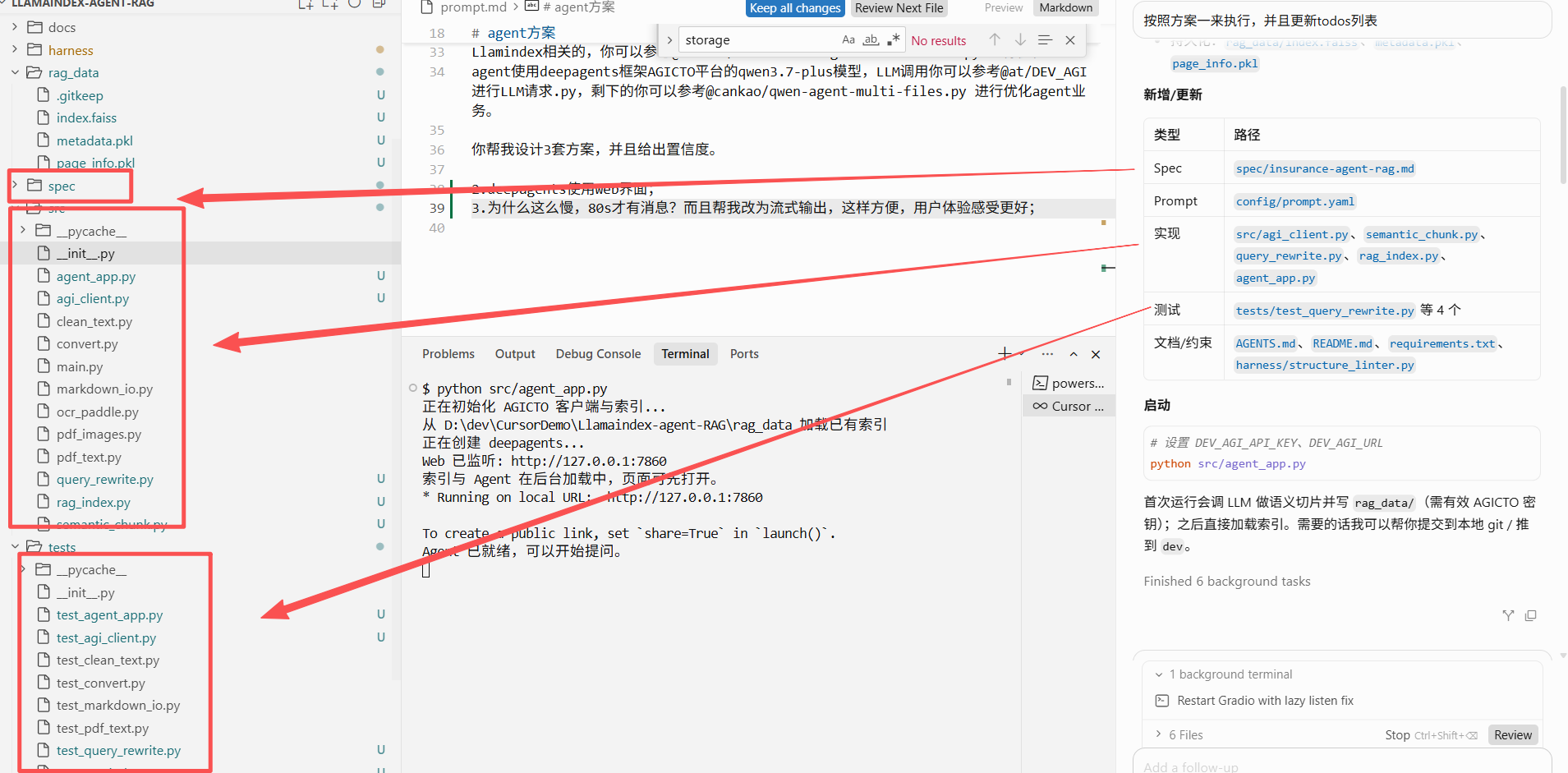Open ocr_paddle.py file

[x=98, y=412]
